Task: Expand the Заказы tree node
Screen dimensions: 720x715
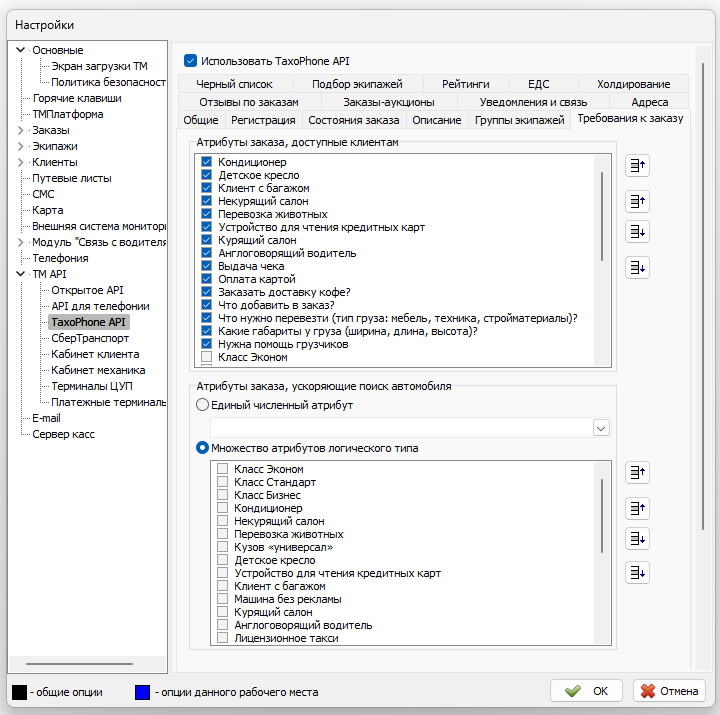Action: click(20, 130)
